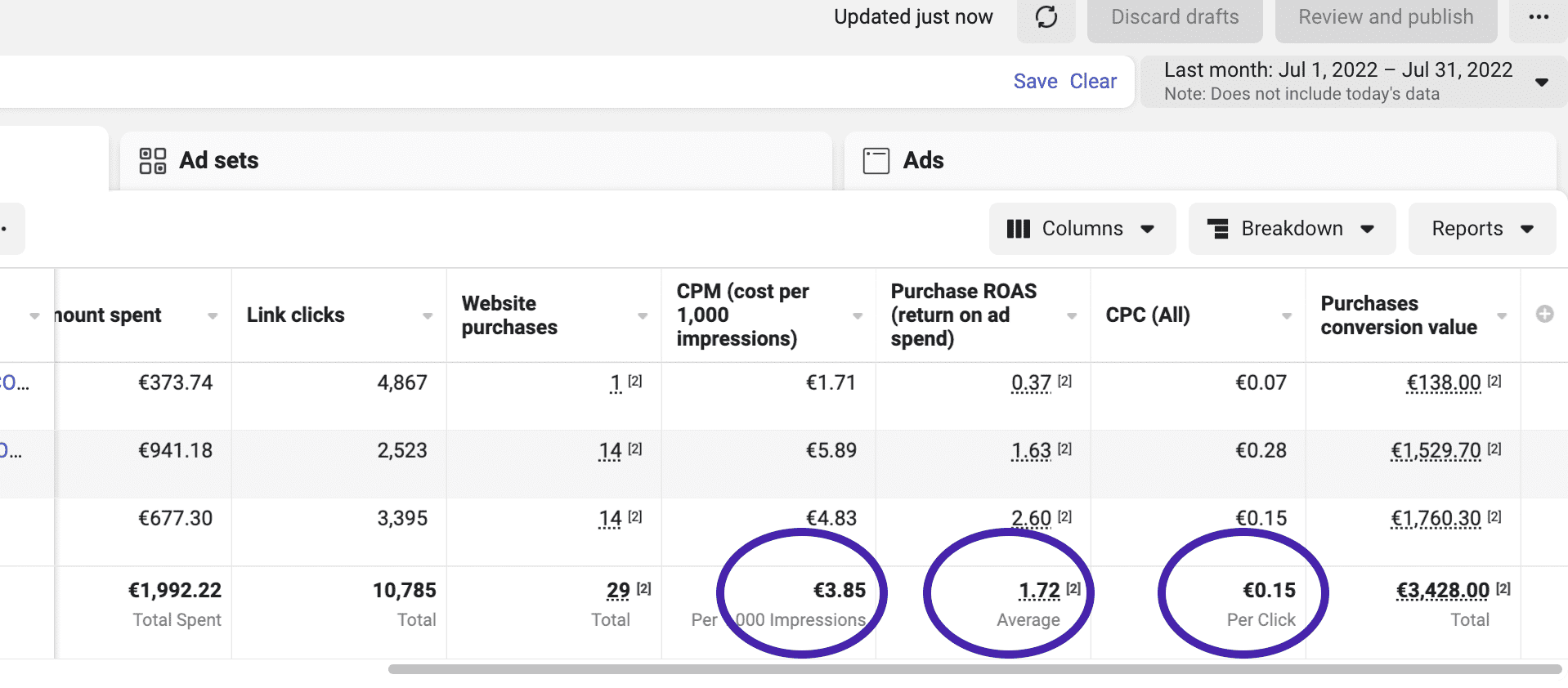Image resolution: width=1568 pixels, height=688 pixels.
Task: Click the Columns bars icon
Action: pyautogui.click(x=1018, y=229)
